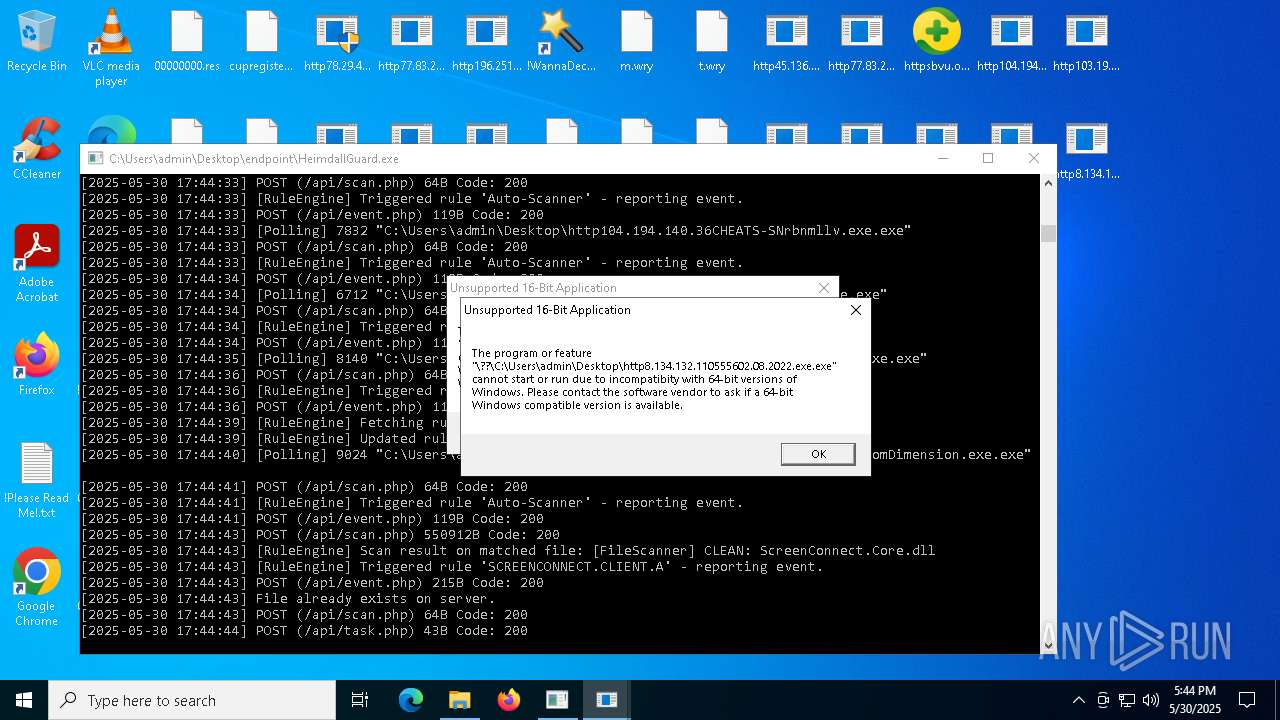This screenshot has height=720, width=1280.
Task: Select the http104.194... file icon
Action: [1011, 42]
